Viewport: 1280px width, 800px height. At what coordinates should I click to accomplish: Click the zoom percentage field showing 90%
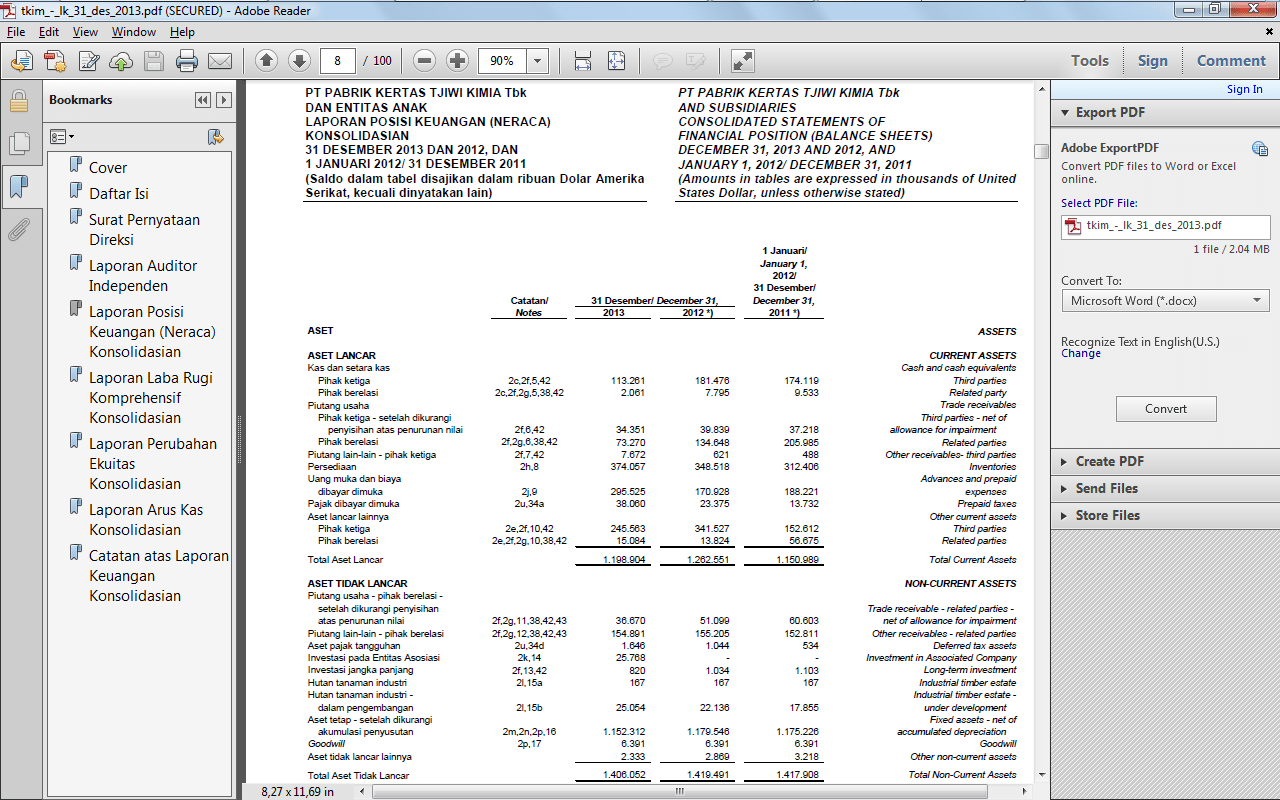click(503, 61)
